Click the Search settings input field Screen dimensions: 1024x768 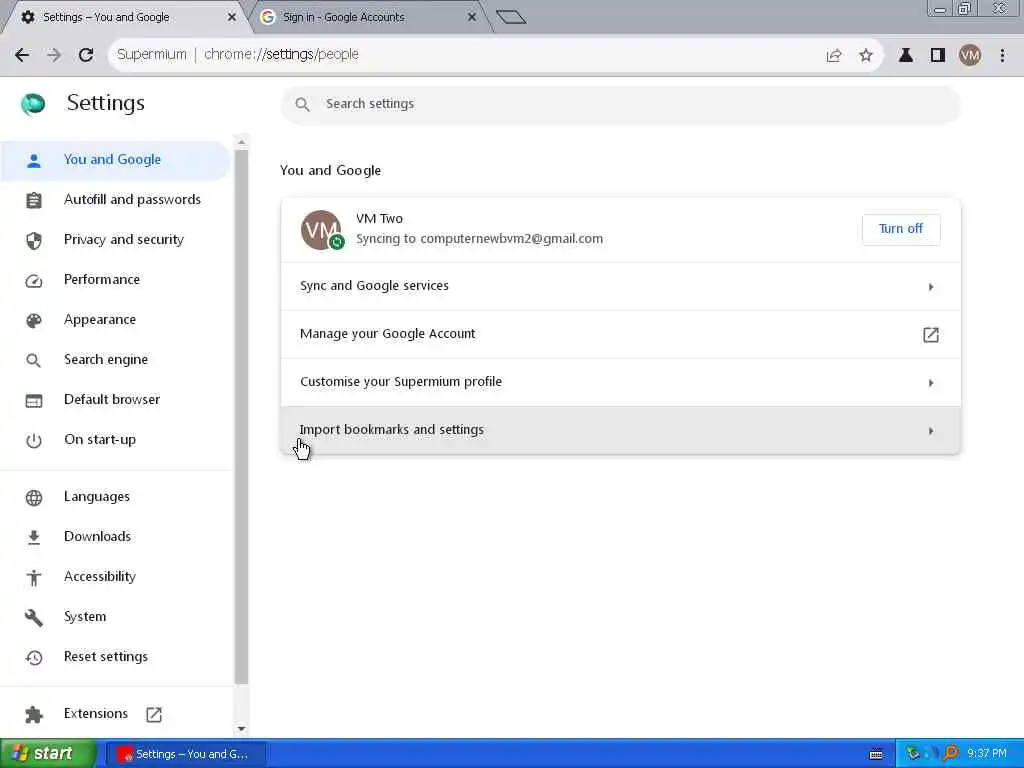click(620, 104)
